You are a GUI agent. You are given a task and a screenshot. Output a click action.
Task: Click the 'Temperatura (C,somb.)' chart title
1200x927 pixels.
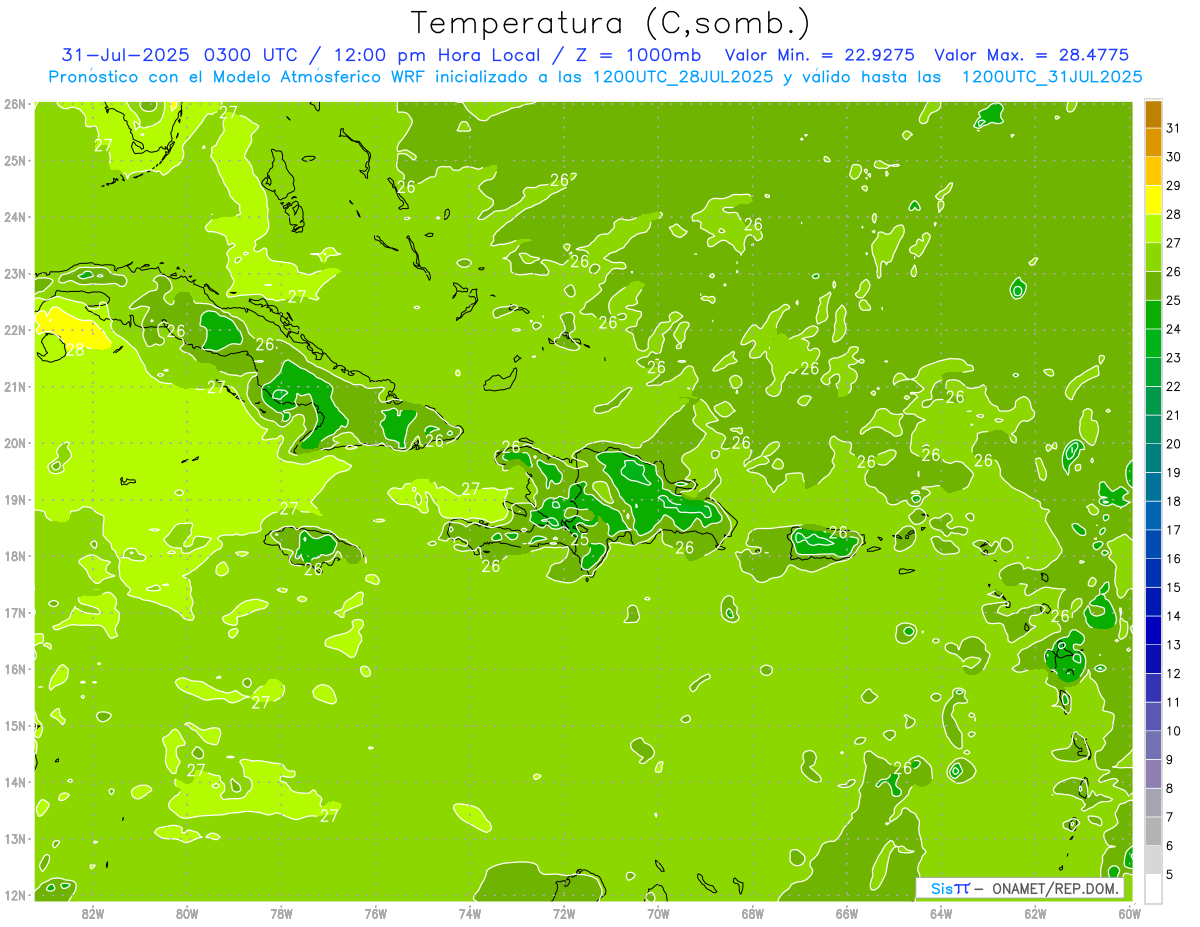click(611, 23)
